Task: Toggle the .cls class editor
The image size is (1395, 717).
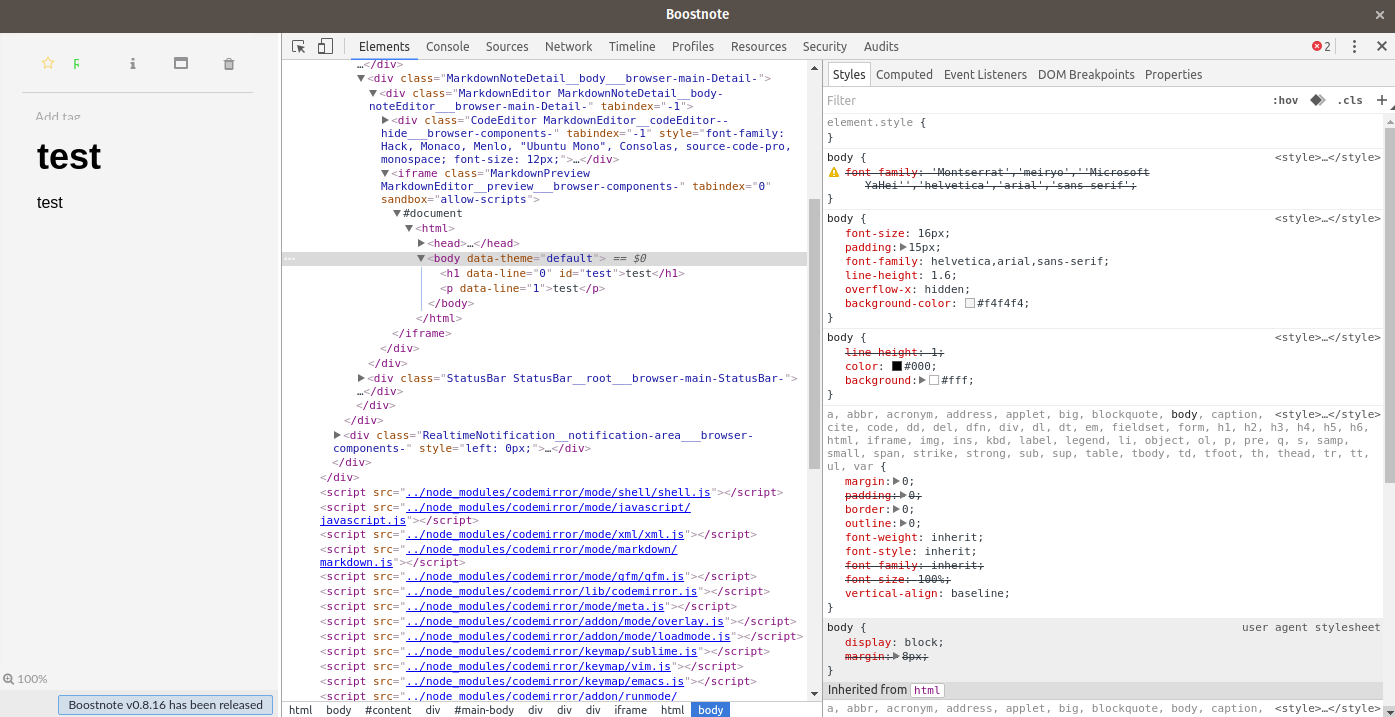Action: click(x=1351, y=100)
